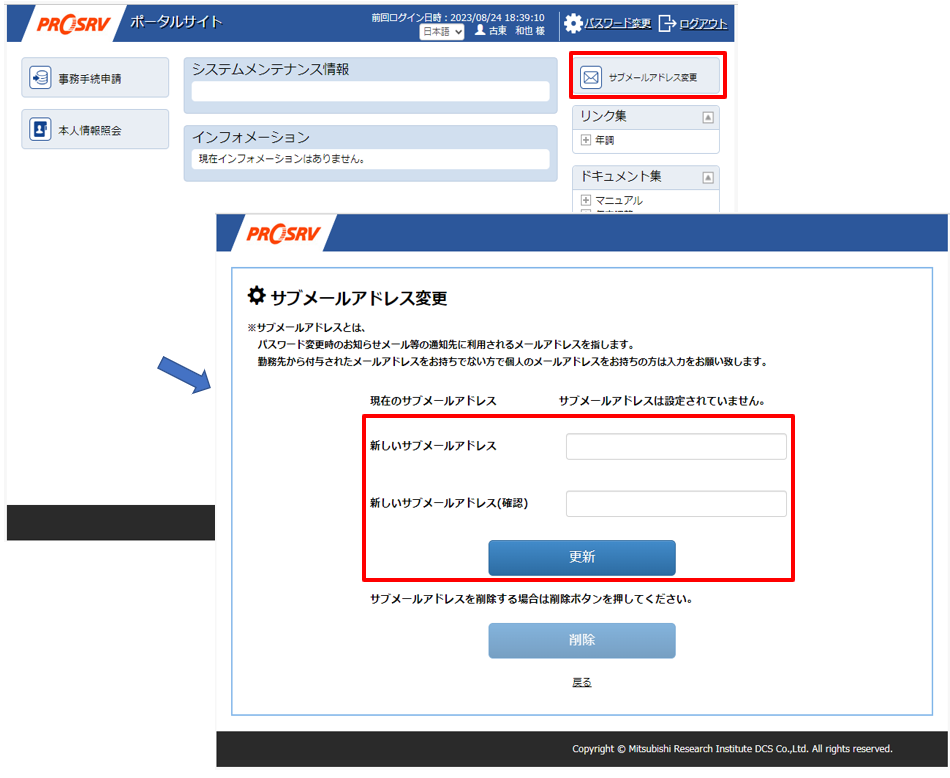Click the ポータルサイト title text
Screen dimensions: 950x778
[x=176, y=22]
